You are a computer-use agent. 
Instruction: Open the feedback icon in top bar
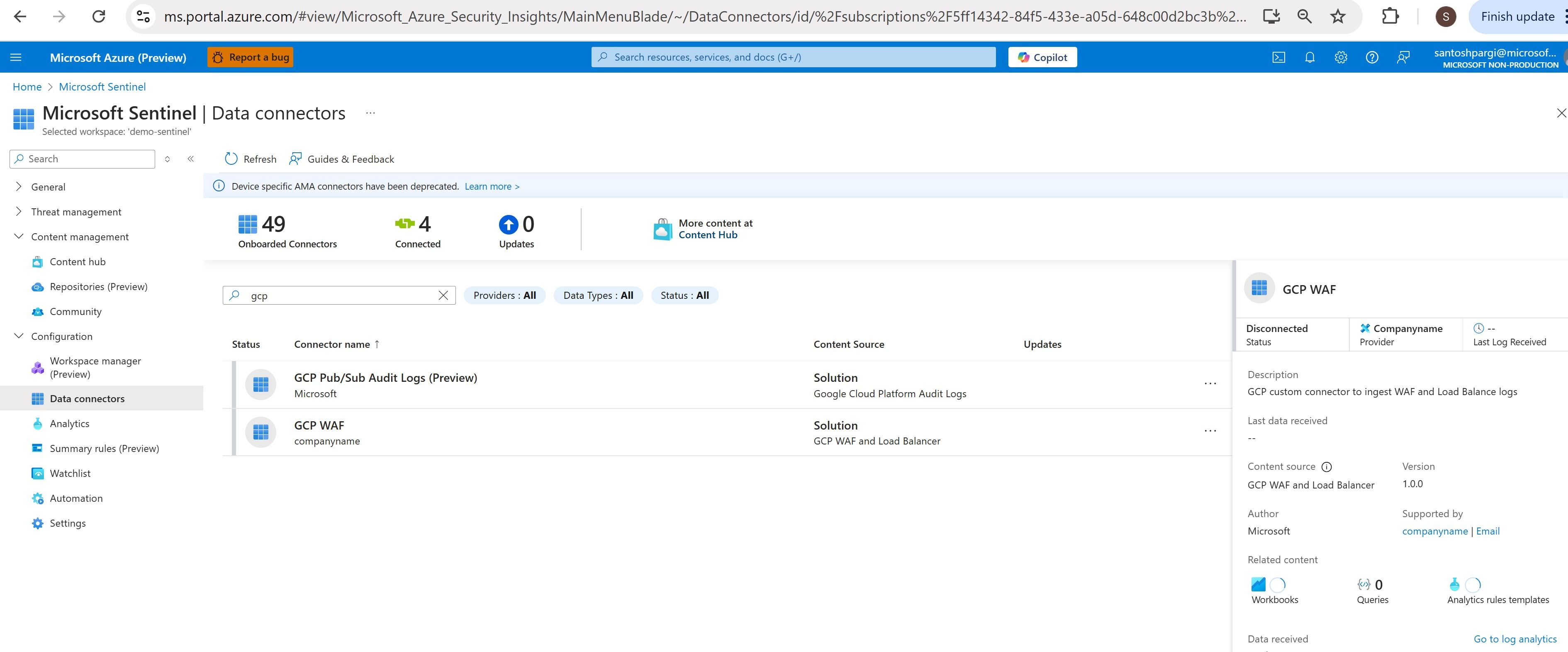click(1404, 56)
